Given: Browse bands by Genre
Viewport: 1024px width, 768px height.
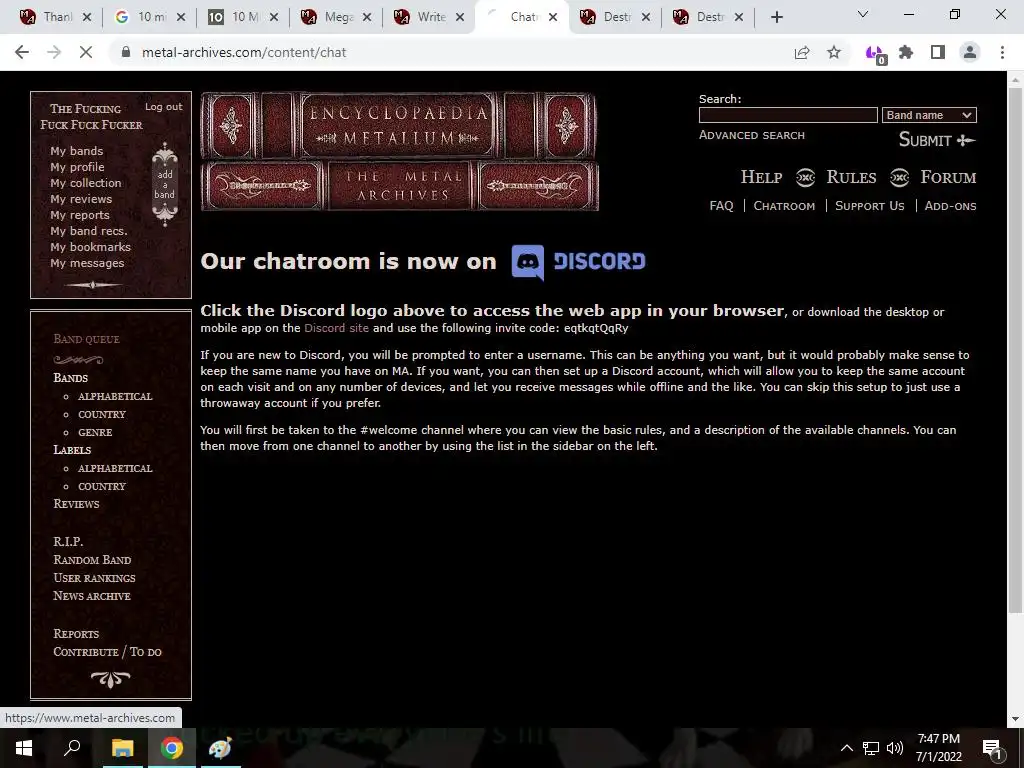Looking at the screenshot, I should pos(95,432).
